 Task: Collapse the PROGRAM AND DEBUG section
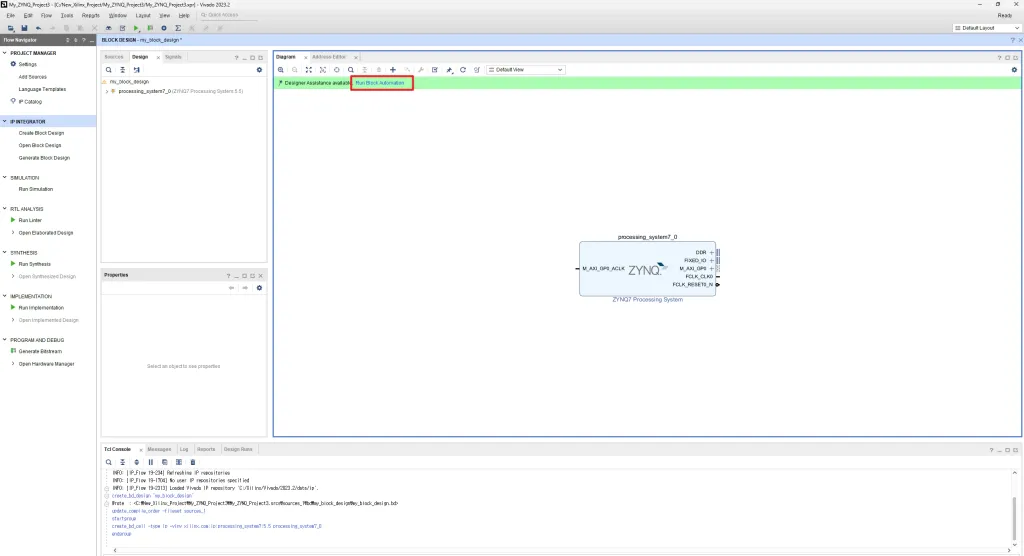coord(5,340)
